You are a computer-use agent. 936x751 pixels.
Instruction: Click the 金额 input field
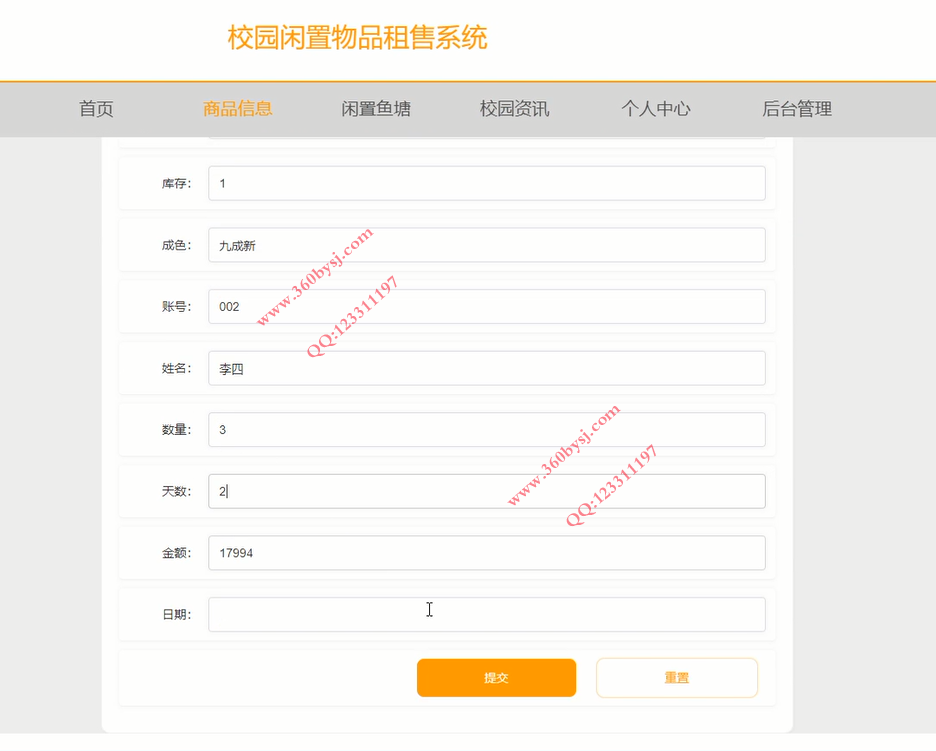(487, 553)
